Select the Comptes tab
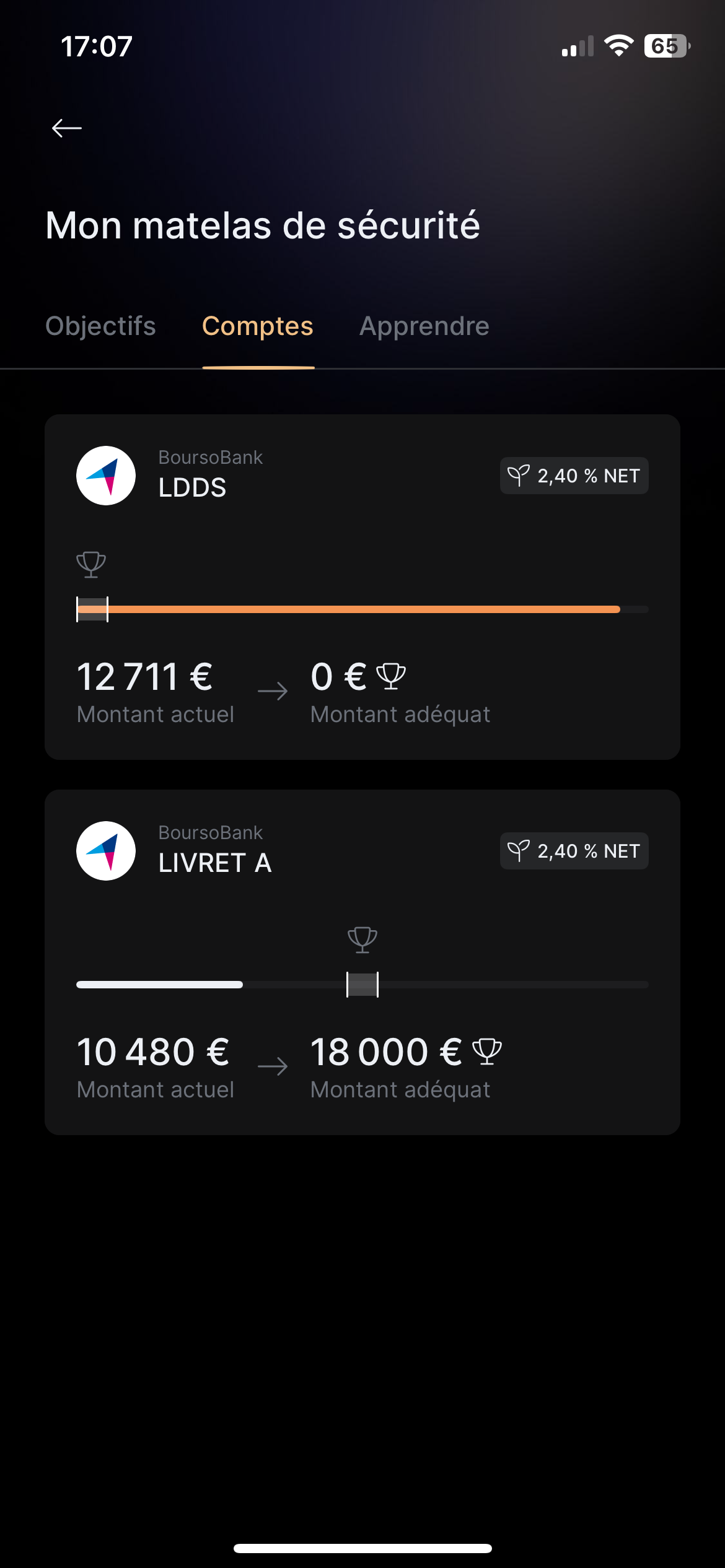Screen dimensions: 725x1568 [258, 326]
